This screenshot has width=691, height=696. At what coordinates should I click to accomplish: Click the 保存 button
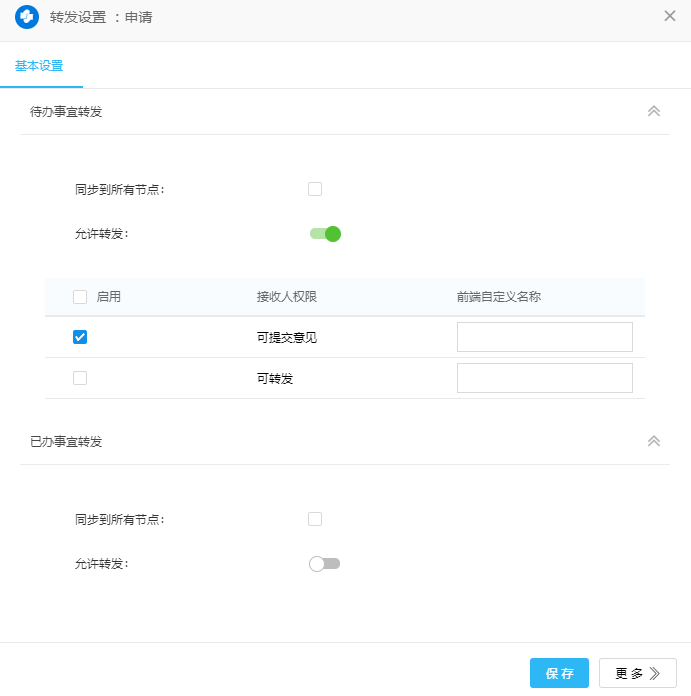[559, 673]
